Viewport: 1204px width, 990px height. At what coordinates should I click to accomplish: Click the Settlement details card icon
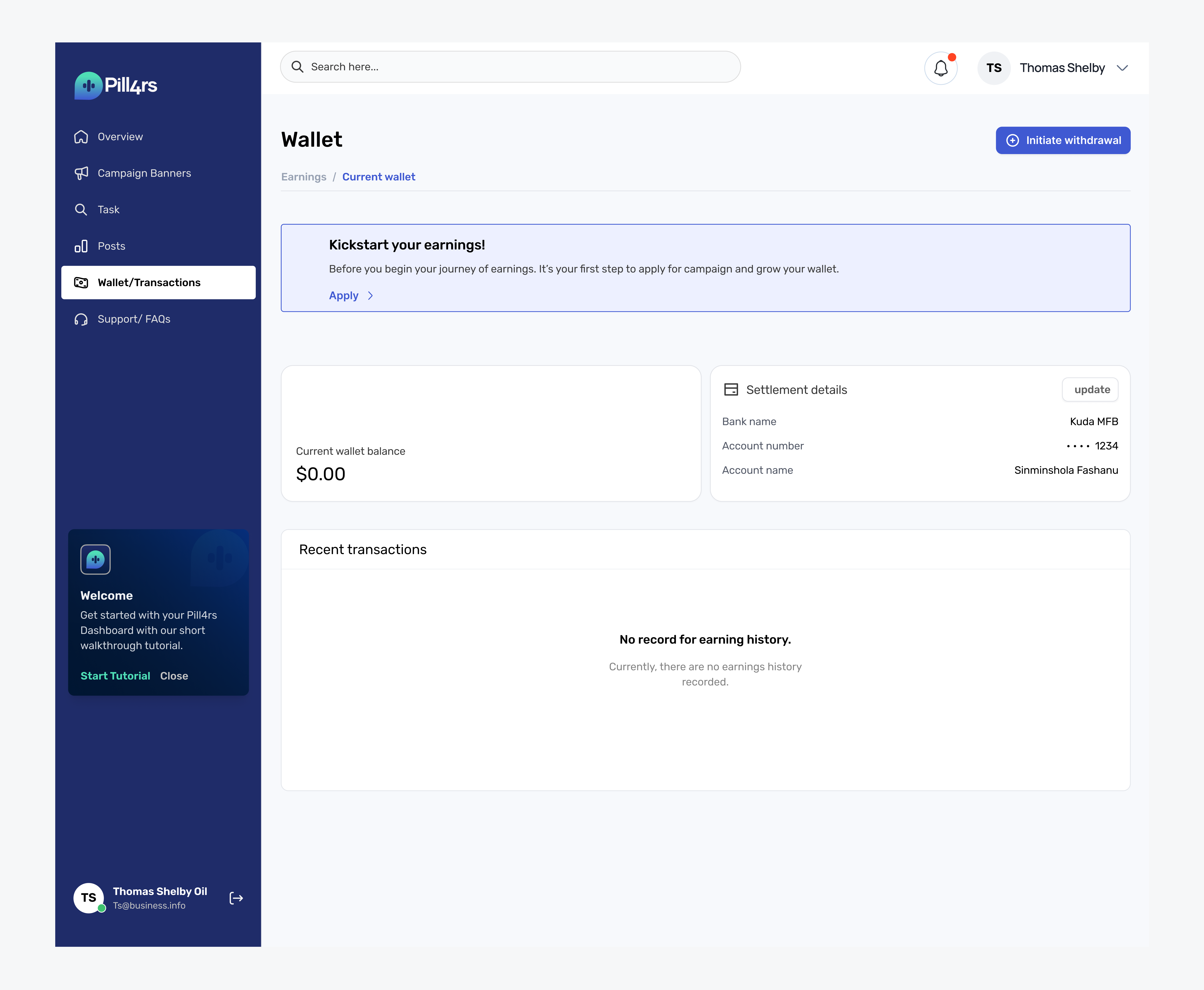731,390
